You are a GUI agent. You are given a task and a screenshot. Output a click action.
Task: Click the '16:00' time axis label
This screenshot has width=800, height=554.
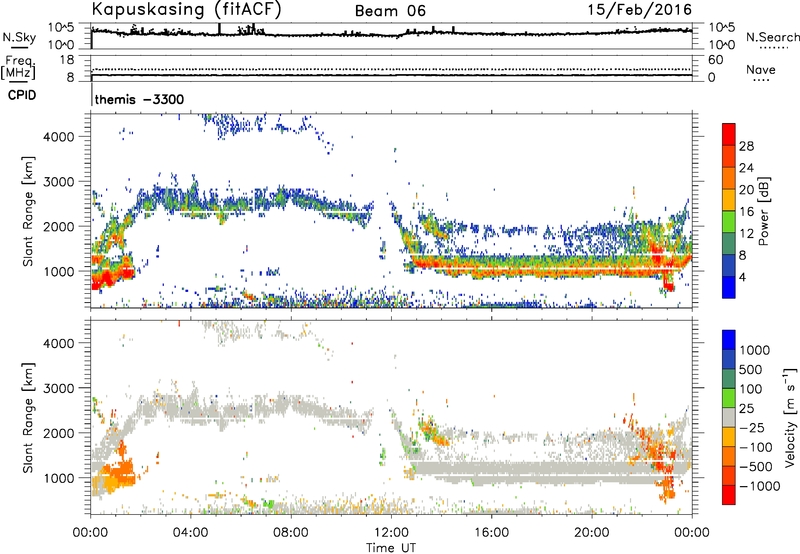pos(491,533)
